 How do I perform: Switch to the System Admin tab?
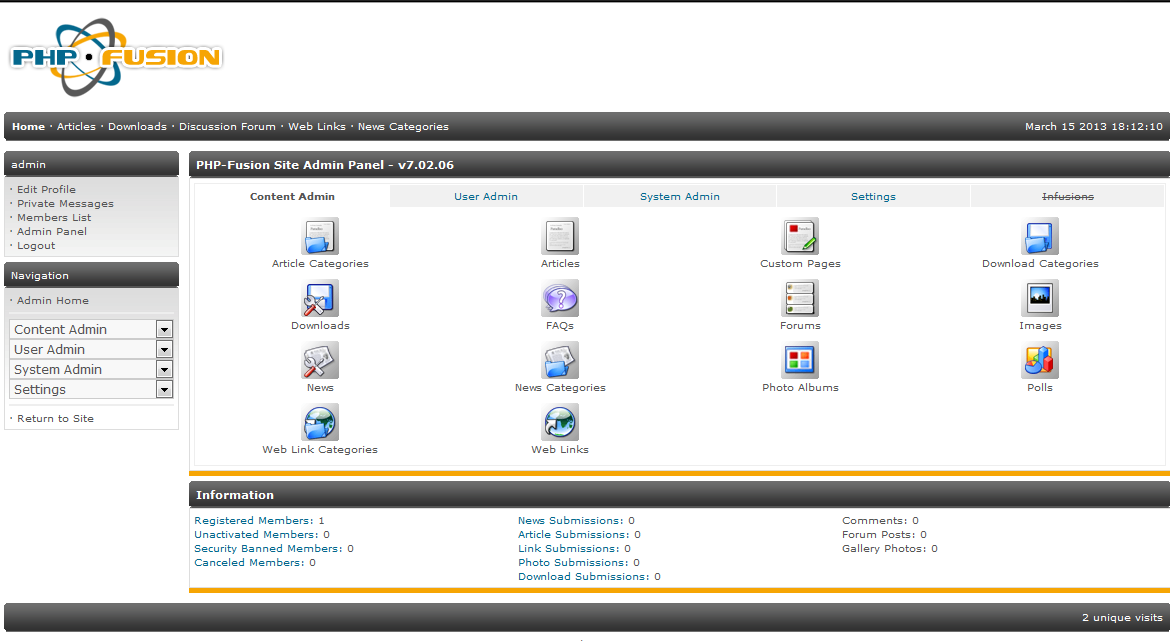pyautogui.click(x=680, y=196)
